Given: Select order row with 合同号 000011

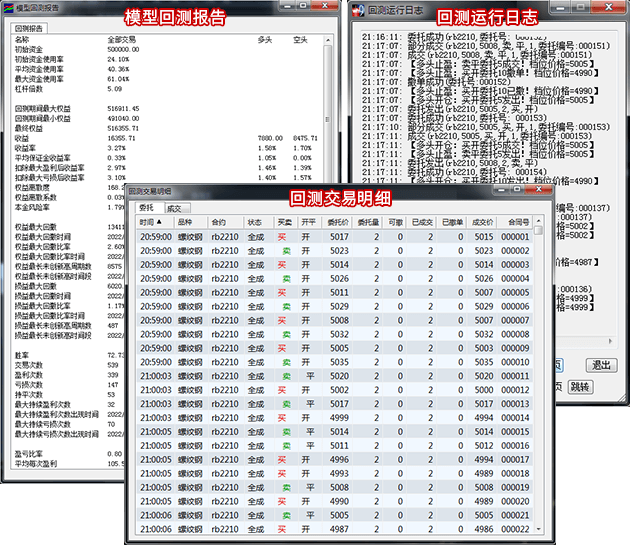Looking at the screenshot, I should point(335,376).
